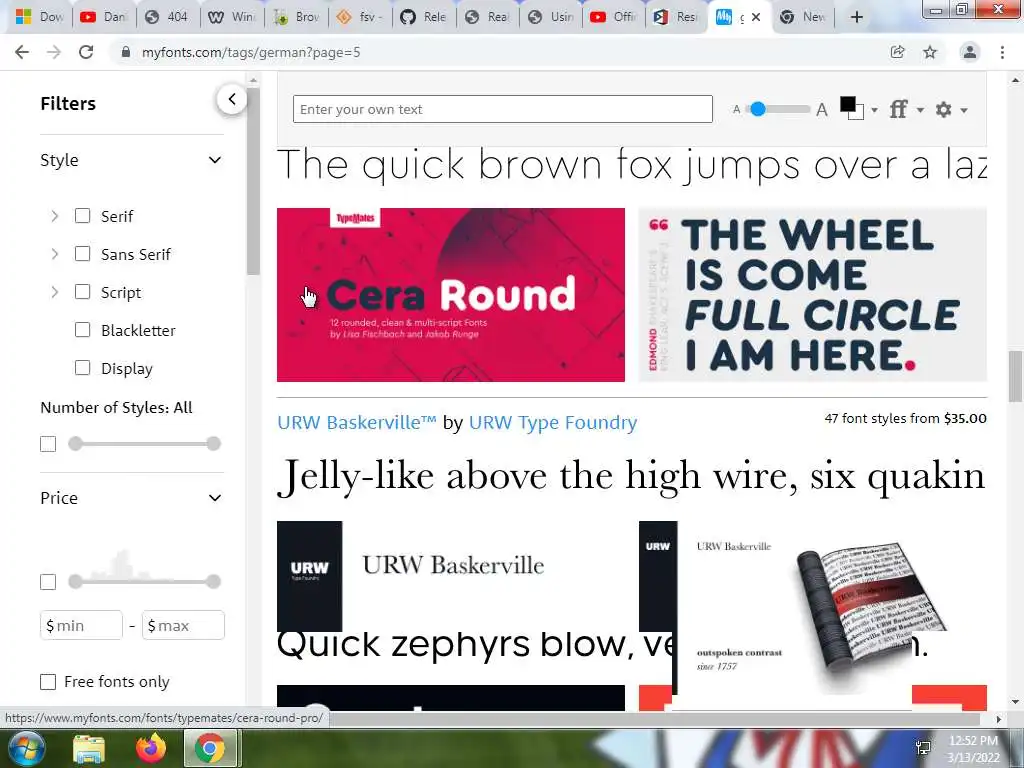Toggle the Price range checkbox

[x=48, y=582]
